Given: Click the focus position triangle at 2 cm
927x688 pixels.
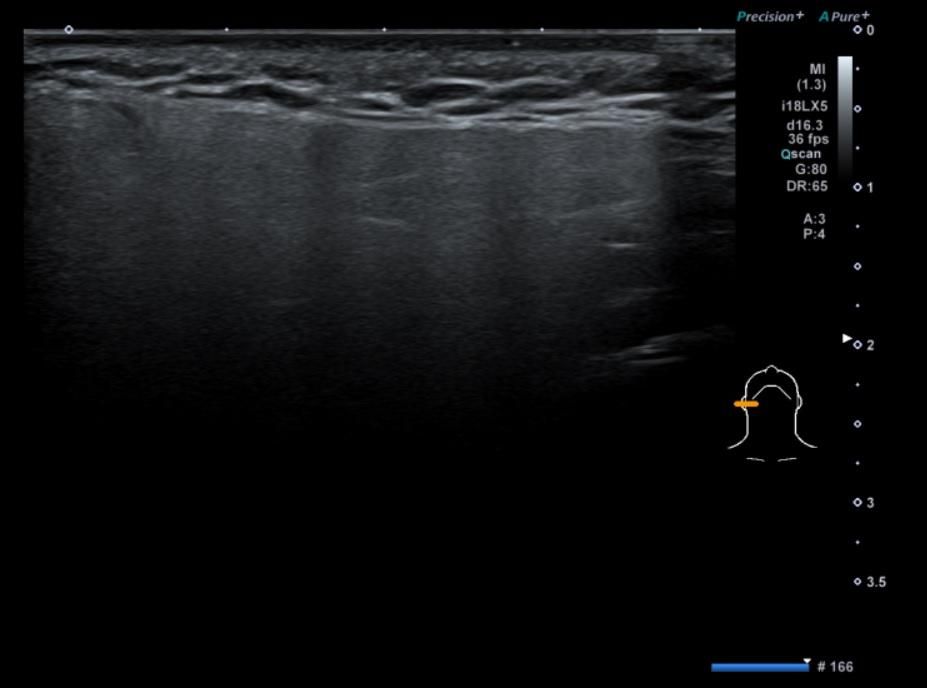Looking at the screenshot, I should tap(847, 340).
